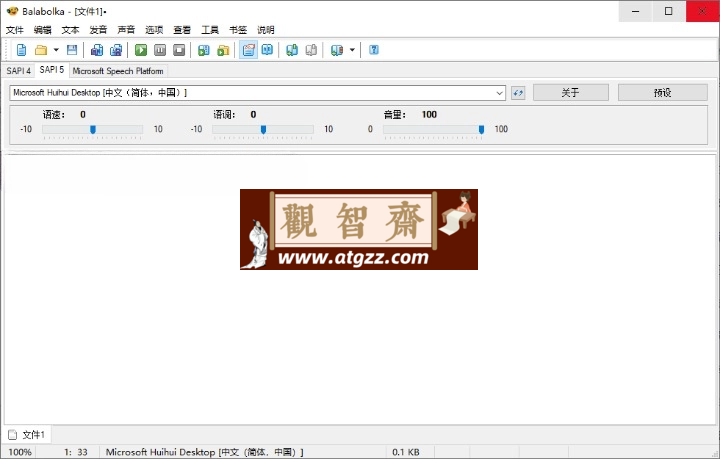This screenshot has height=459, width=720.
Task: Click the blue open-book toolbar icon
Action: coord(267,50)
